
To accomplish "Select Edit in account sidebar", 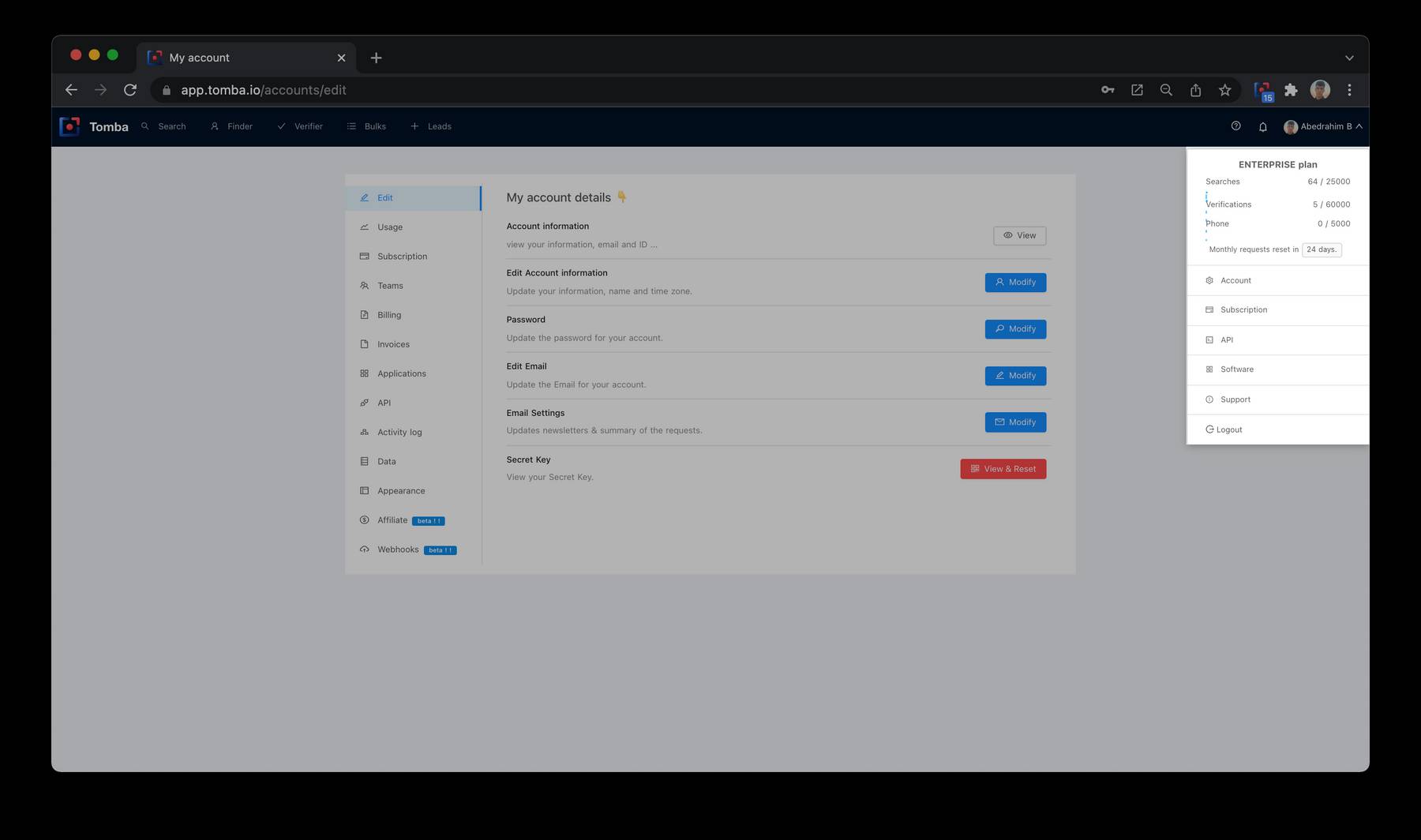I will [413, 198].
